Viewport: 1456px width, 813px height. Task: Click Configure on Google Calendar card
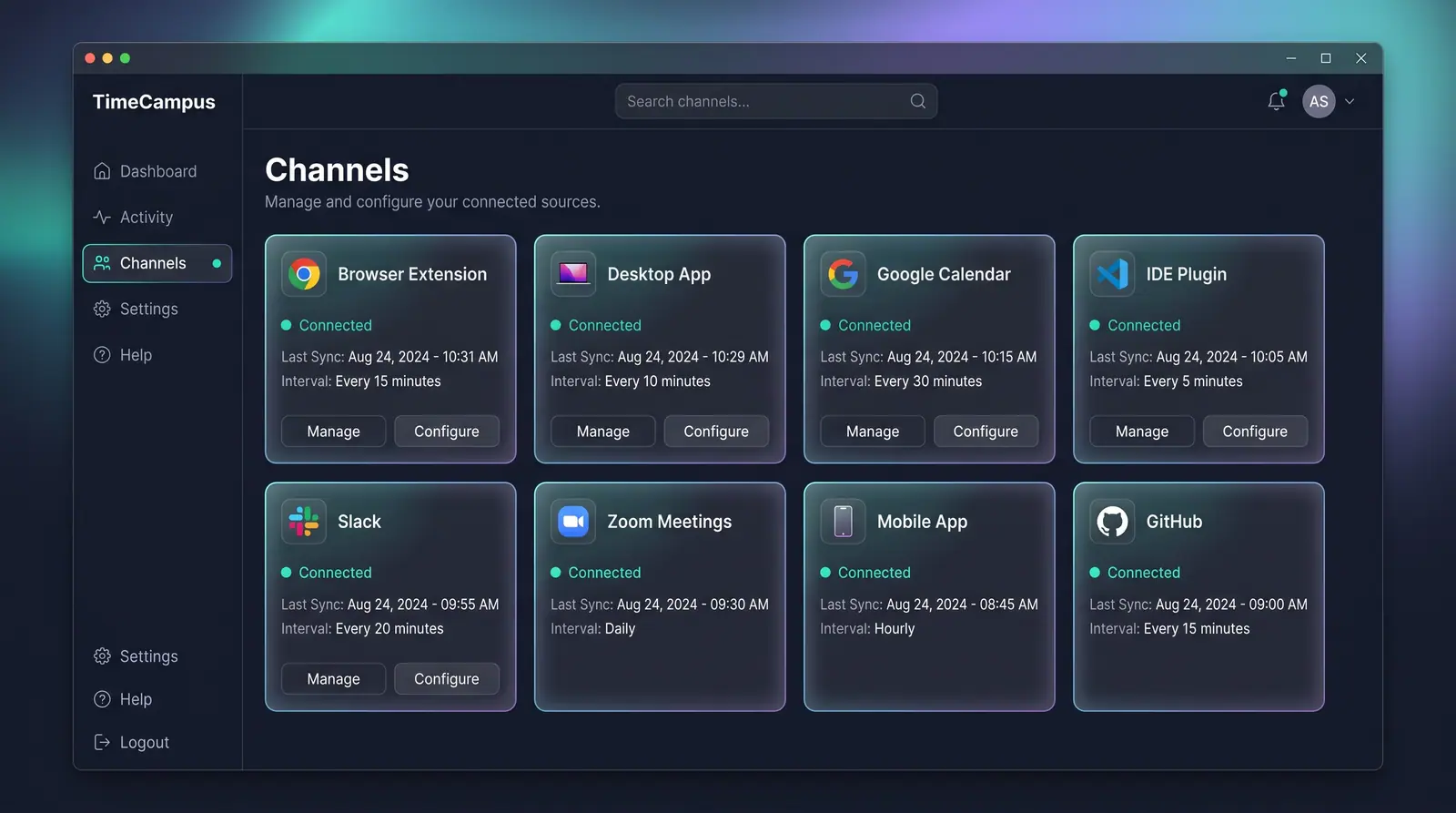986,431
